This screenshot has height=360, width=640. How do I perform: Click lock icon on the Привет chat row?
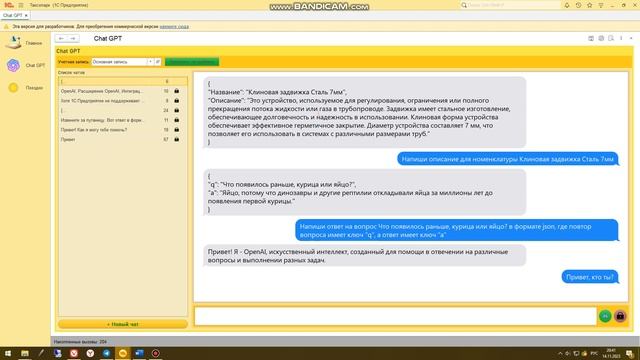pyautogui.click(x=177, y=139)
